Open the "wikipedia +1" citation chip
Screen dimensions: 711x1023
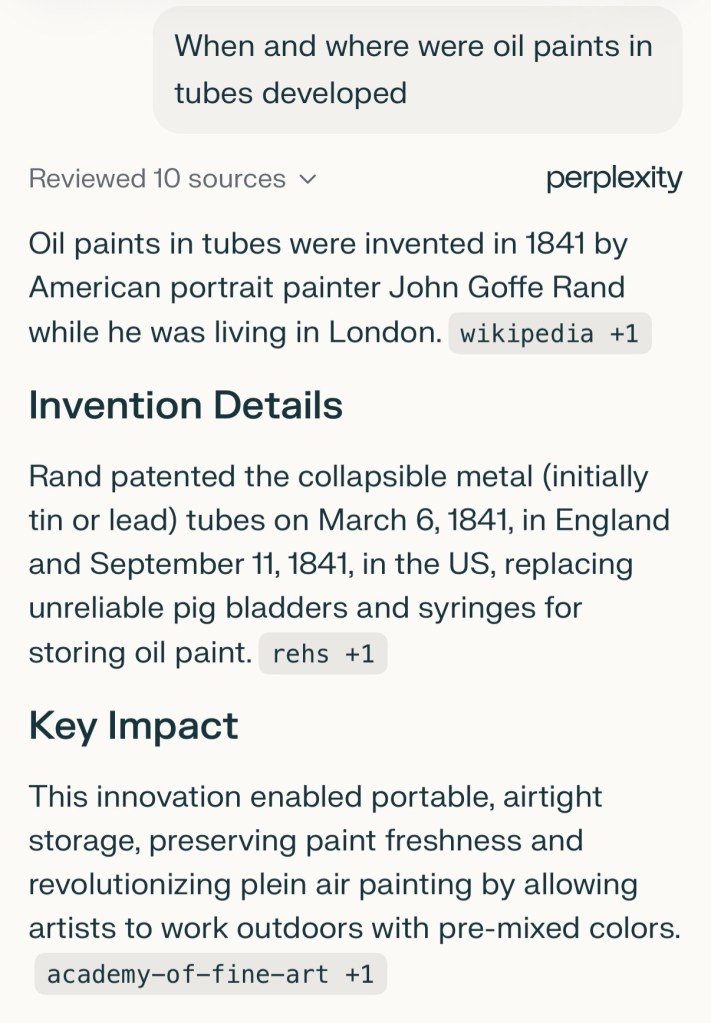549,334
